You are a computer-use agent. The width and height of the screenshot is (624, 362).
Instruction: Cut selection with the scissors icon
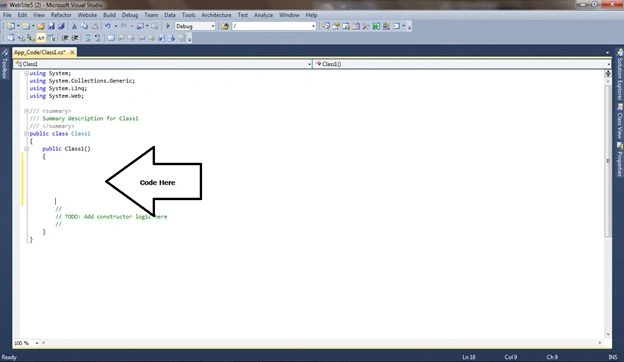(74, 26)
